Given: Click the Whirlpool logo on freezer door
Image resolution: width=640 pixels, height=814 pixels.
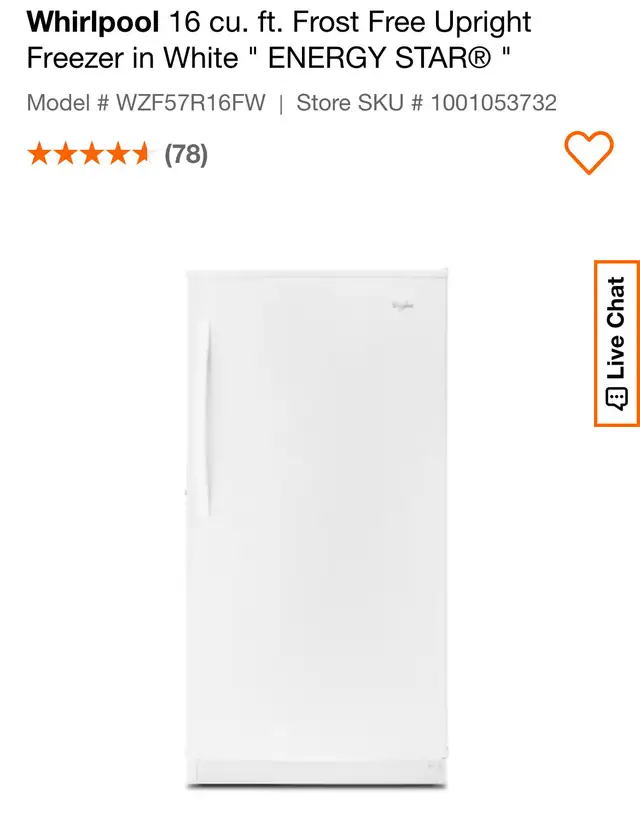Looking at the screenshot, I should tap(403, 306).
